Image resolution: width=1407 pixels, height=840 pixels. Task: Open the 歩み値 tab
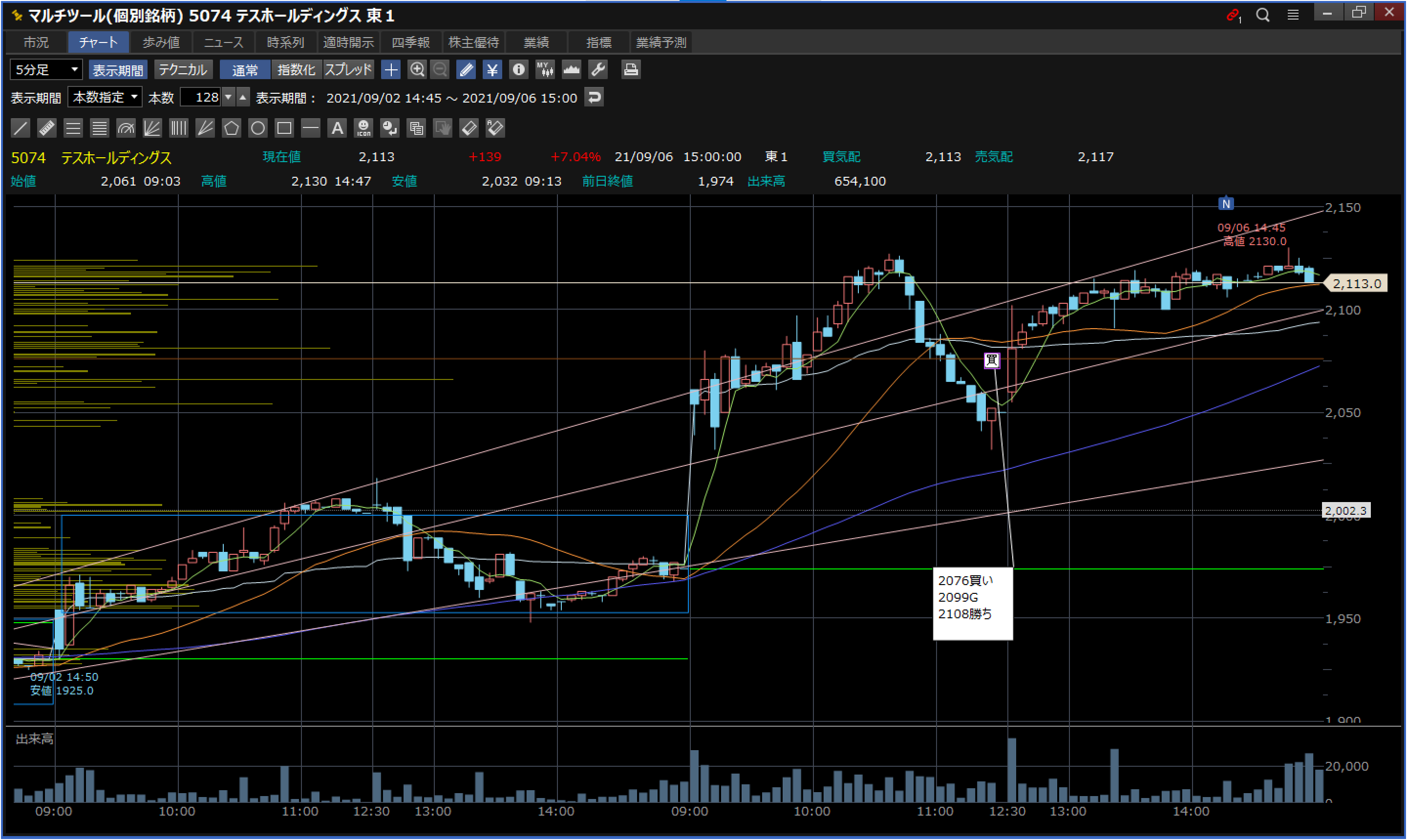coord(161,42)
